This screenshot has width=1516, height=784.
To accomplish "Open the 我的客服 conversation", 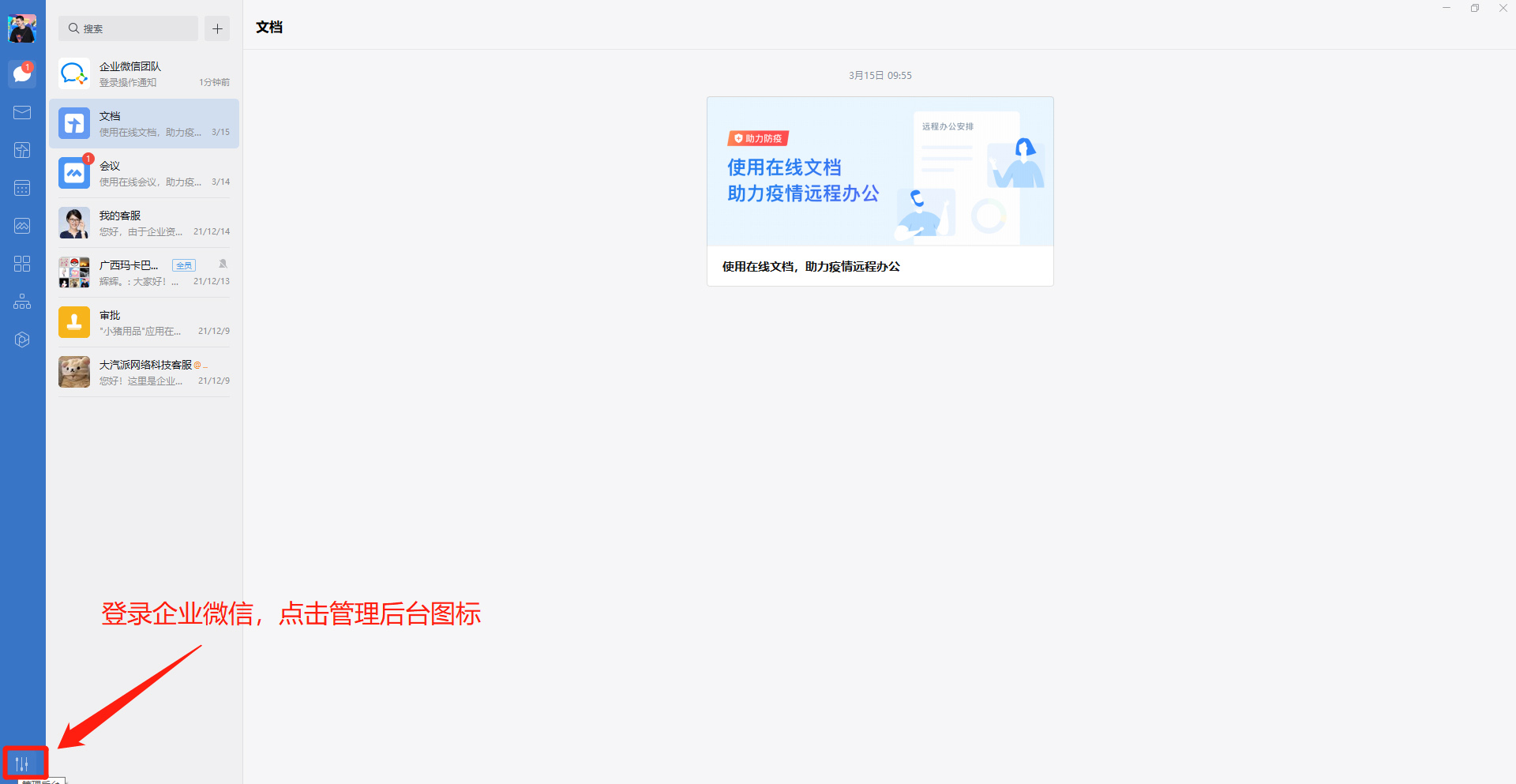I will tap(144, 223).
